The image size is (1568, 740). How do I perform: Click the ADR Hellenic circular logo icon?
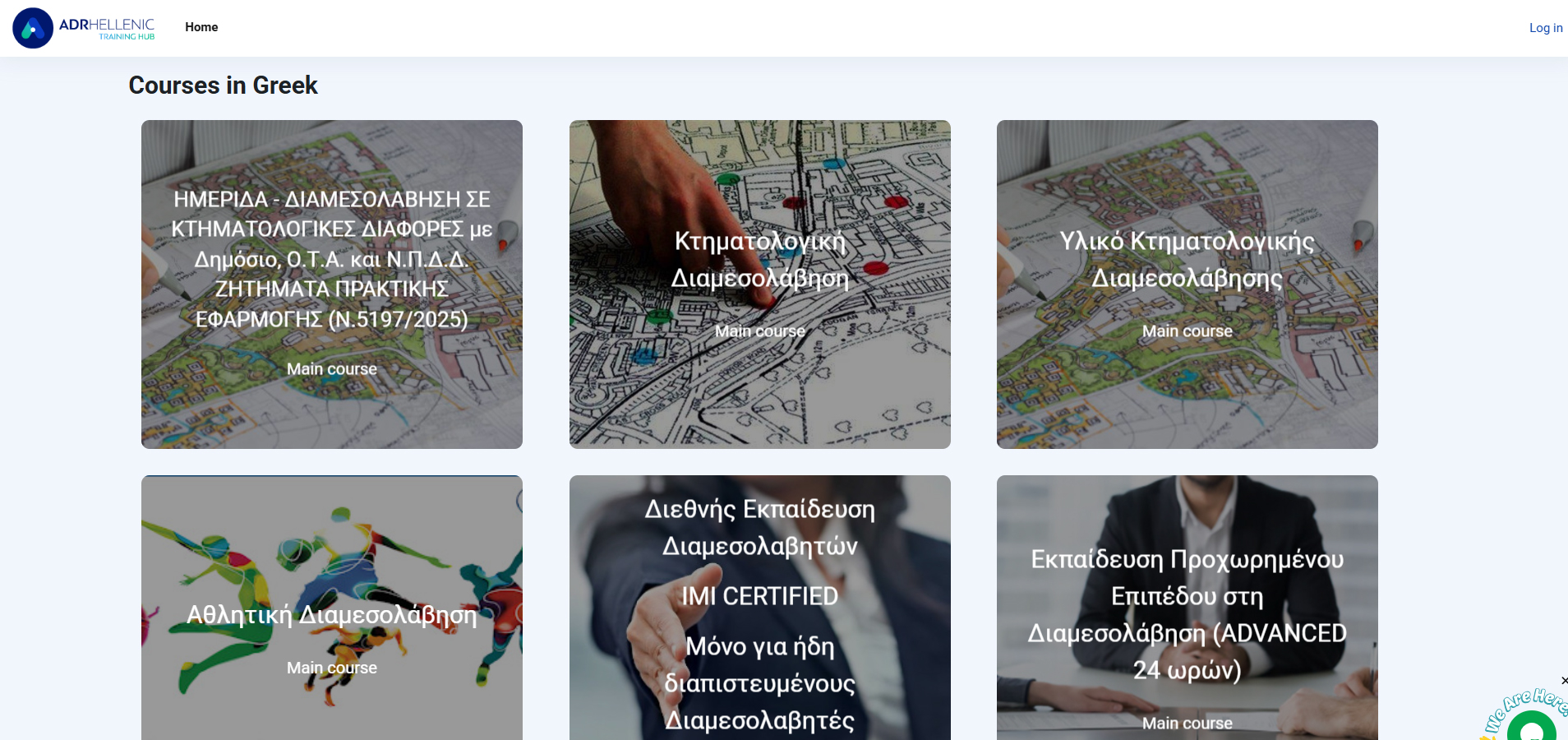pyautogui.click(x=33, y=28)
